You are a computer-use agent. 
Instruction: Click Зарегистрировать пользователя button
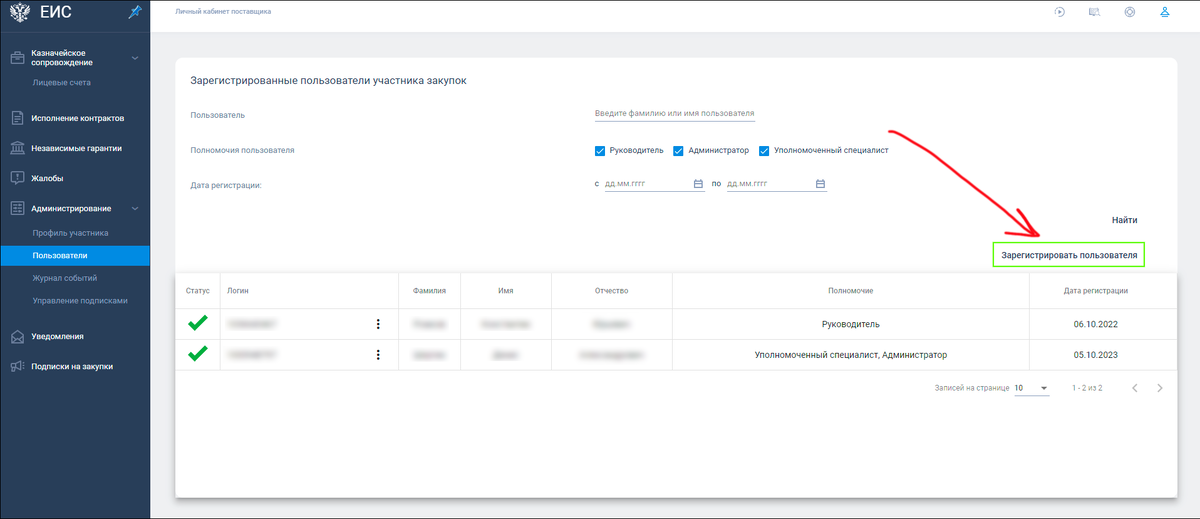1069,255
